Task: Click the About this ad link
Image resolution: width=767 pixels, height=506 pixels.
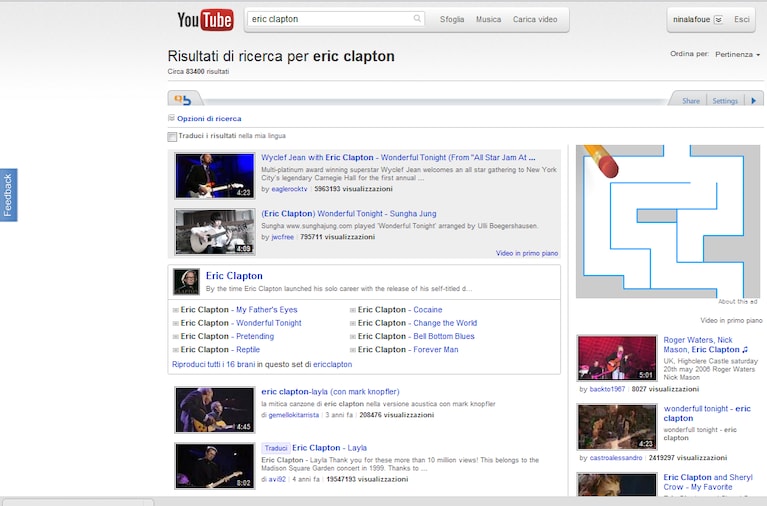Action: 737,302
